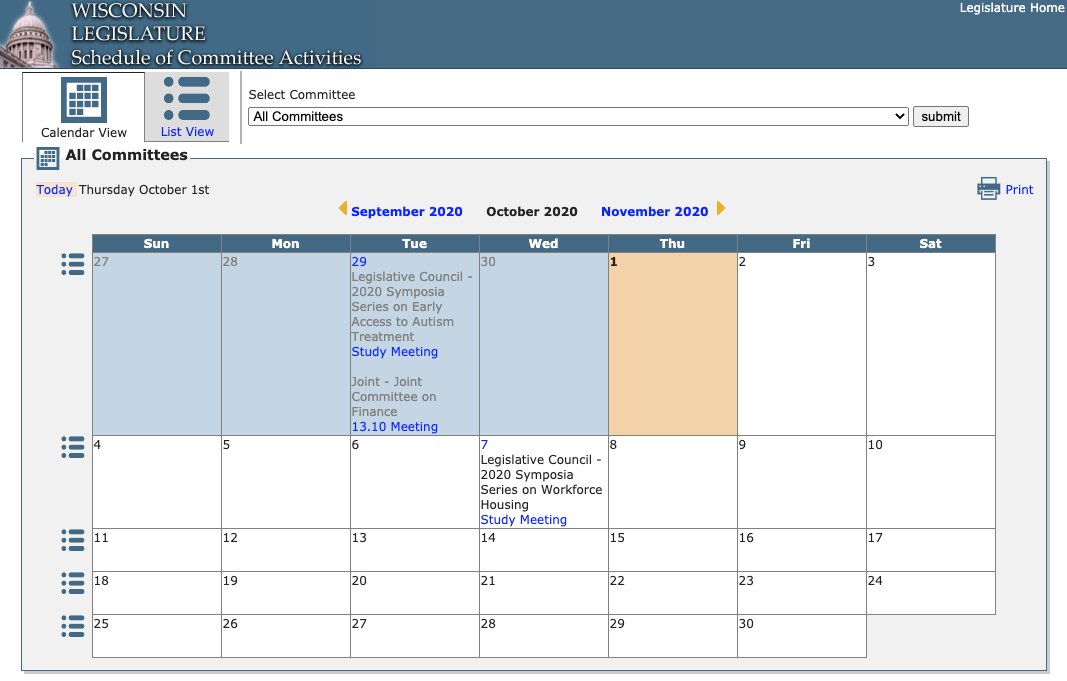Switch to List View icon

[x=187, y=98]
